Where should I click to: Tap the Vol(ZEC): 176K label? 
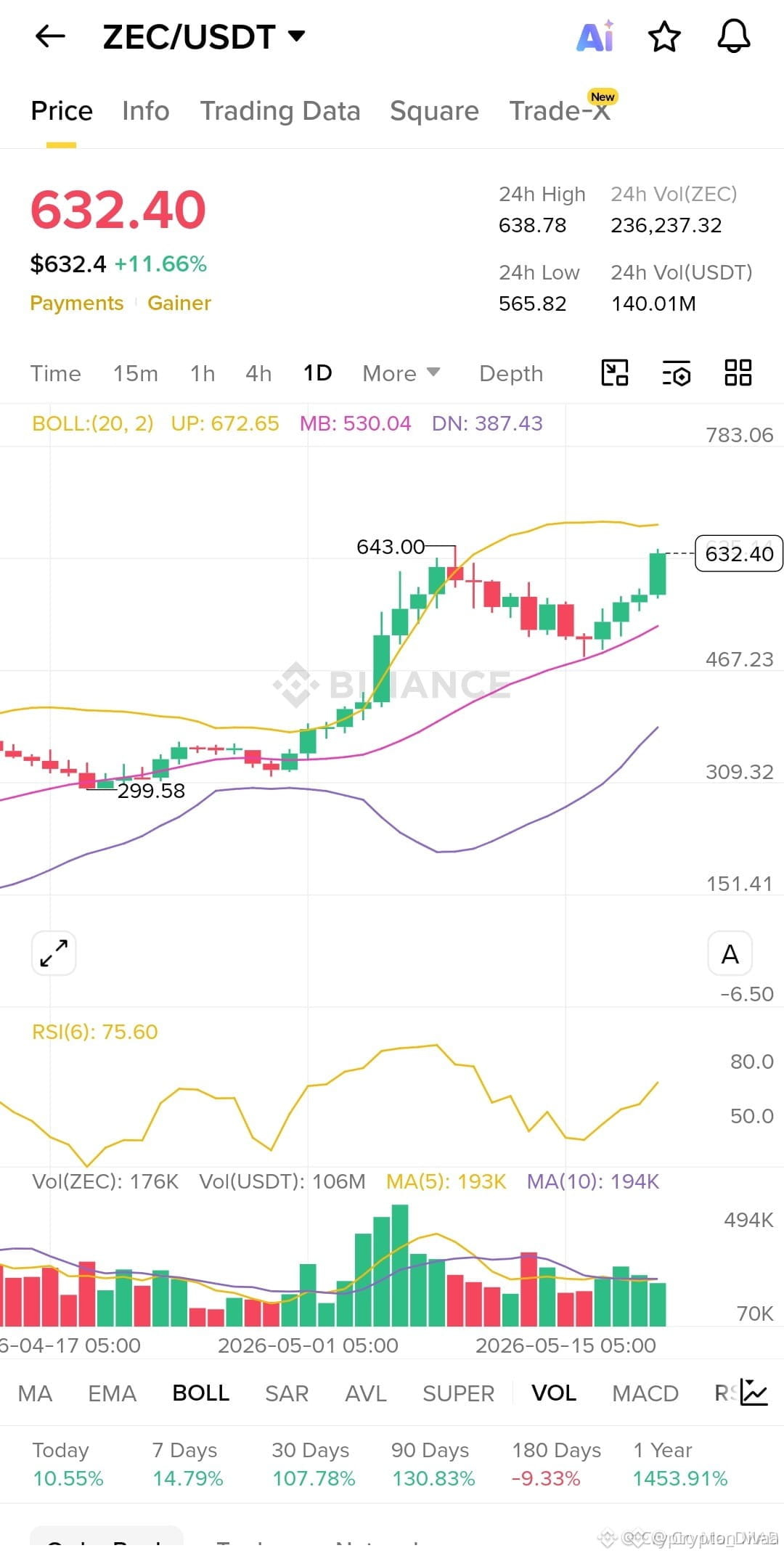(105, 1181)
